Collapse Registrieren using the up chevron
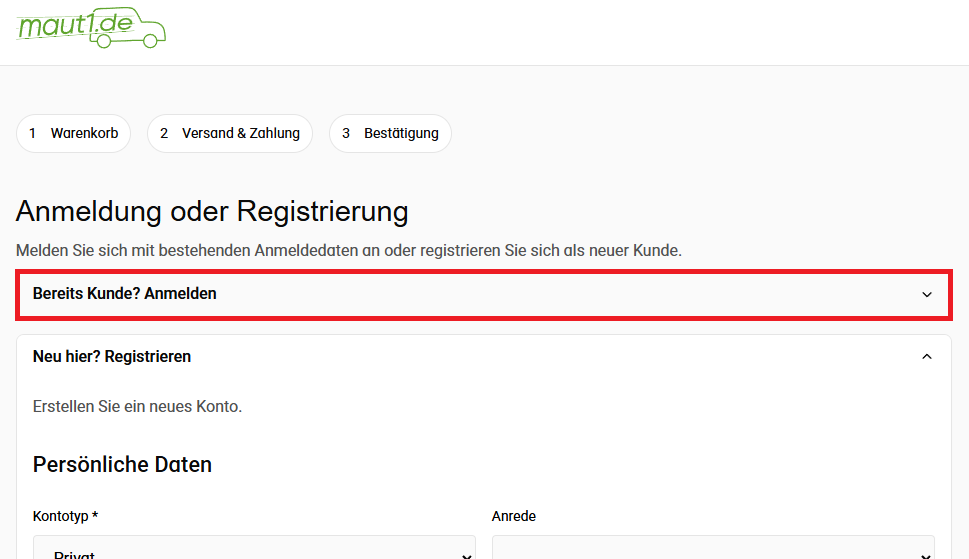 (927, 356)
